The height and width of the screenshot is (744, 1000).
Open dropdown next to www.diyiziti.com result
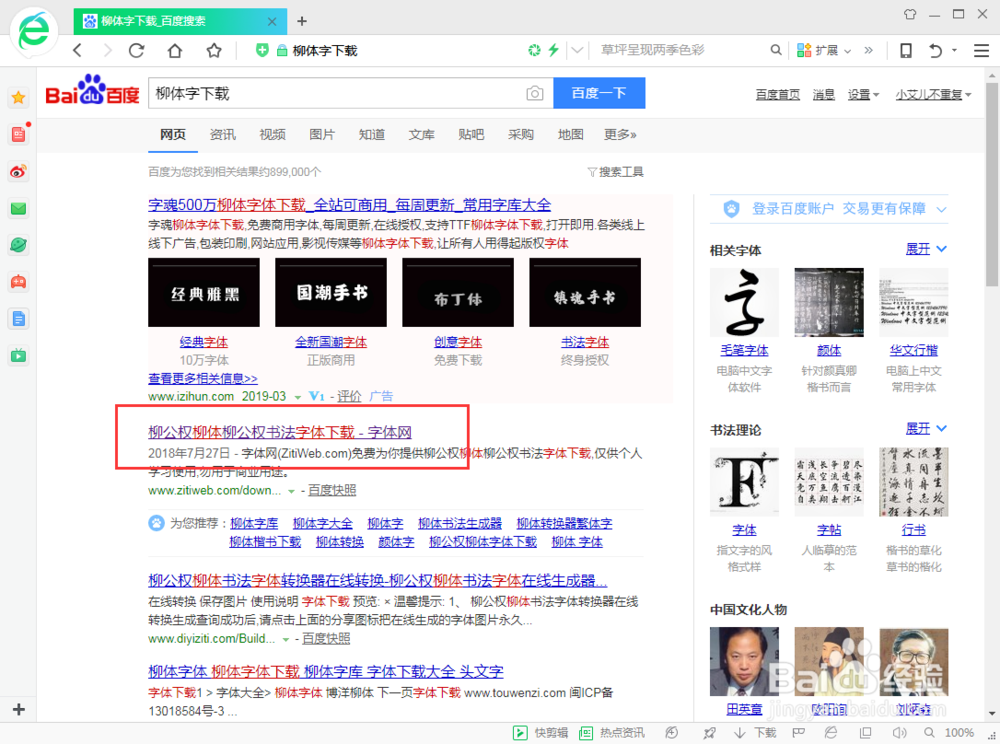click(x=286, y=639)
